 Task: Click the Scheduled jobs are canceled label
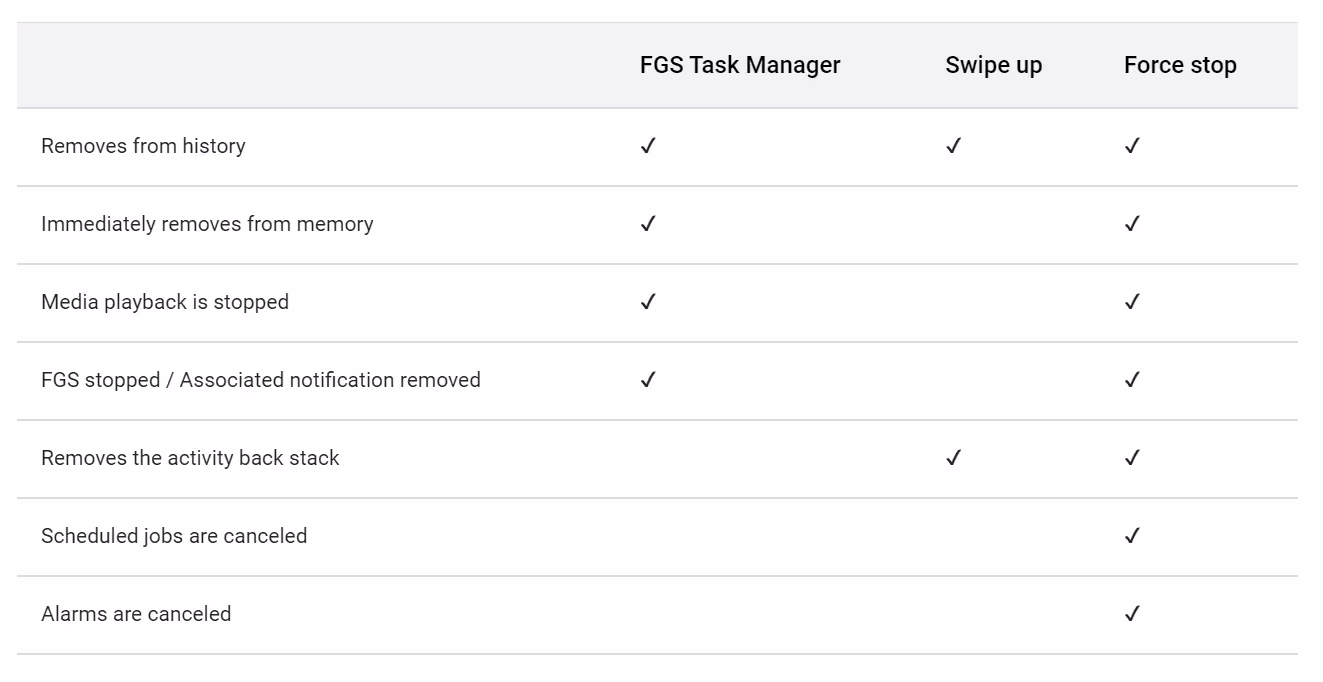174,536
